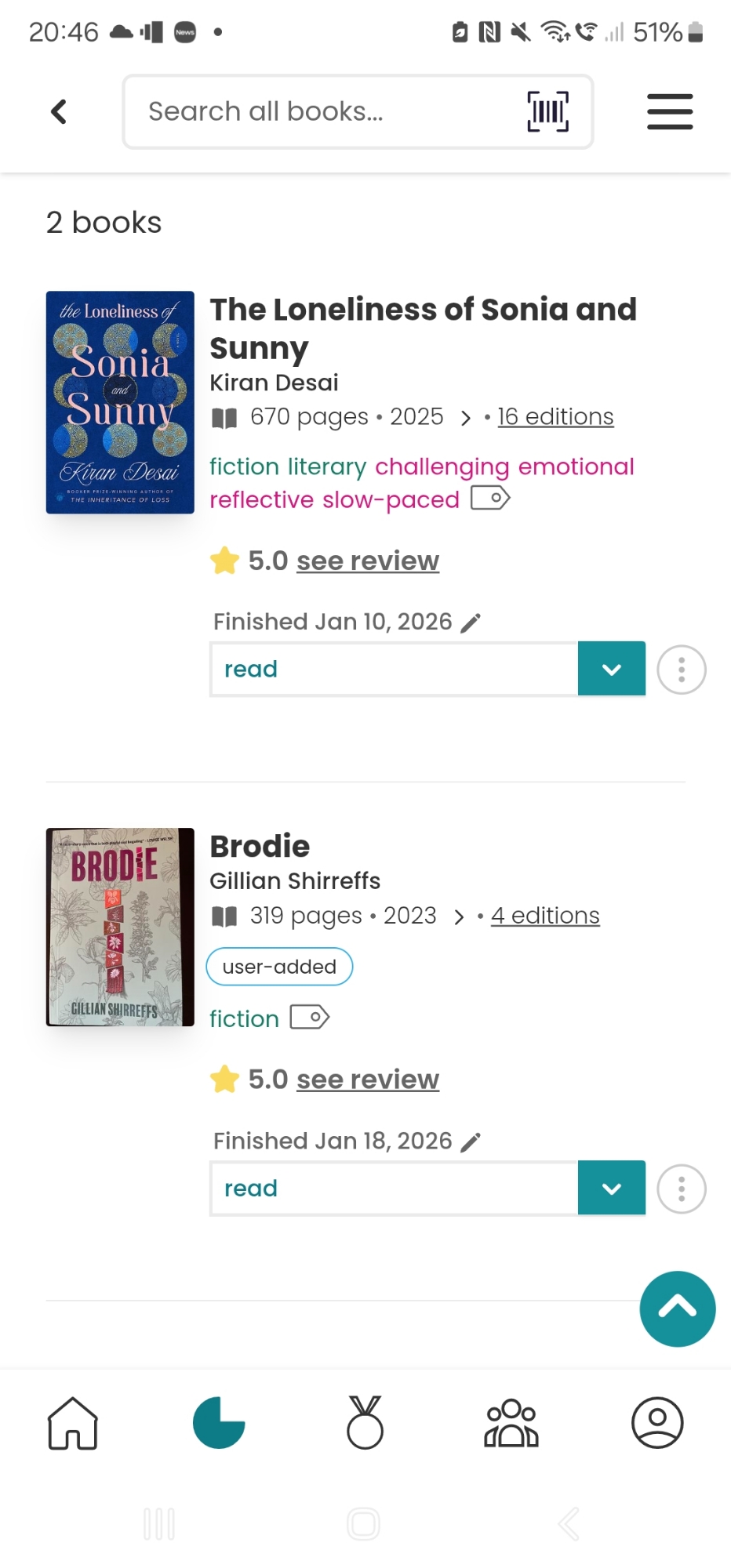Expand read status dropdown for Brodie

612,1188
